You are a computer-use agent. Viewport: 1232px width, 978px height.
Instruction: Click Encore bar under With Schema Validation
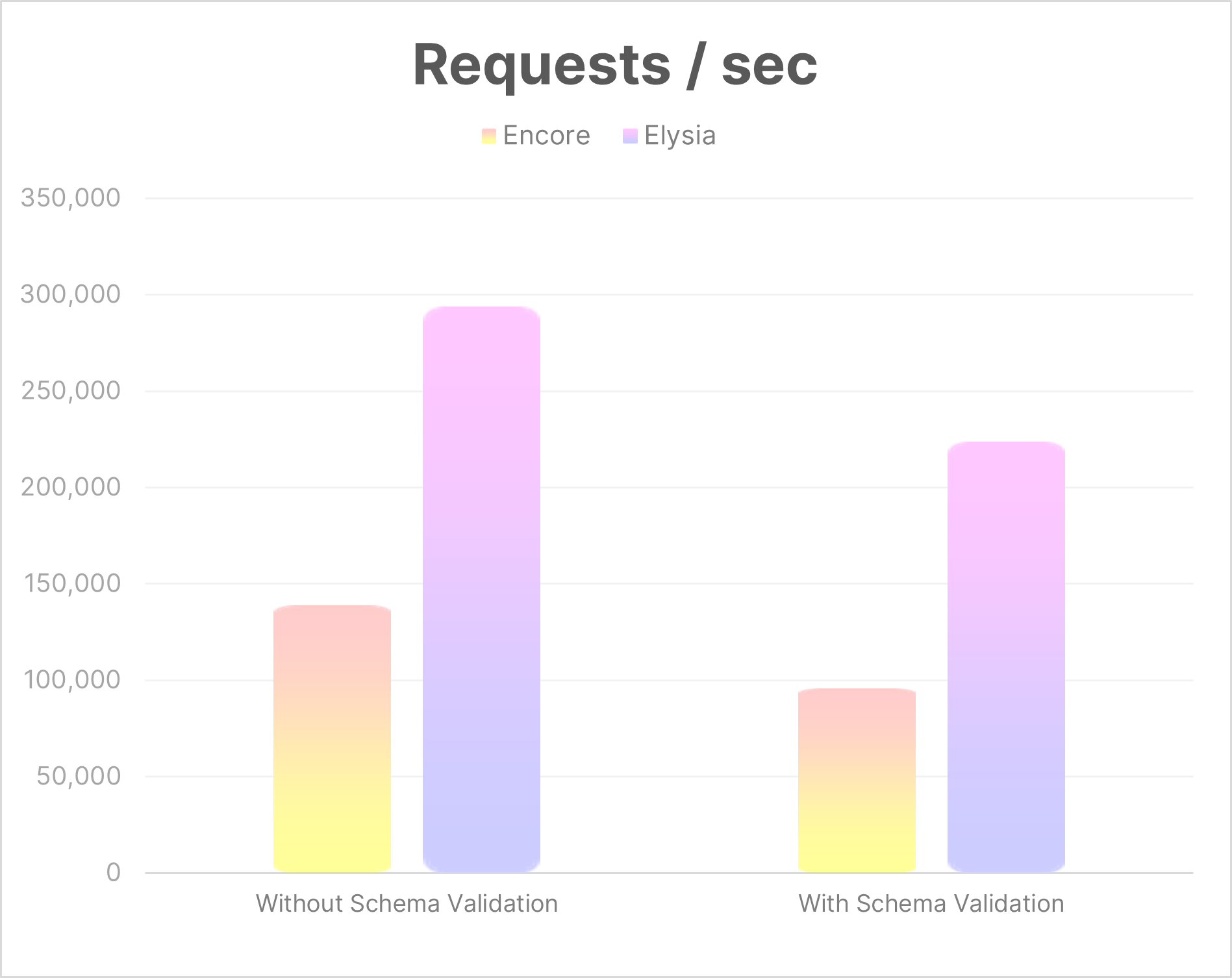click(857, 780)
